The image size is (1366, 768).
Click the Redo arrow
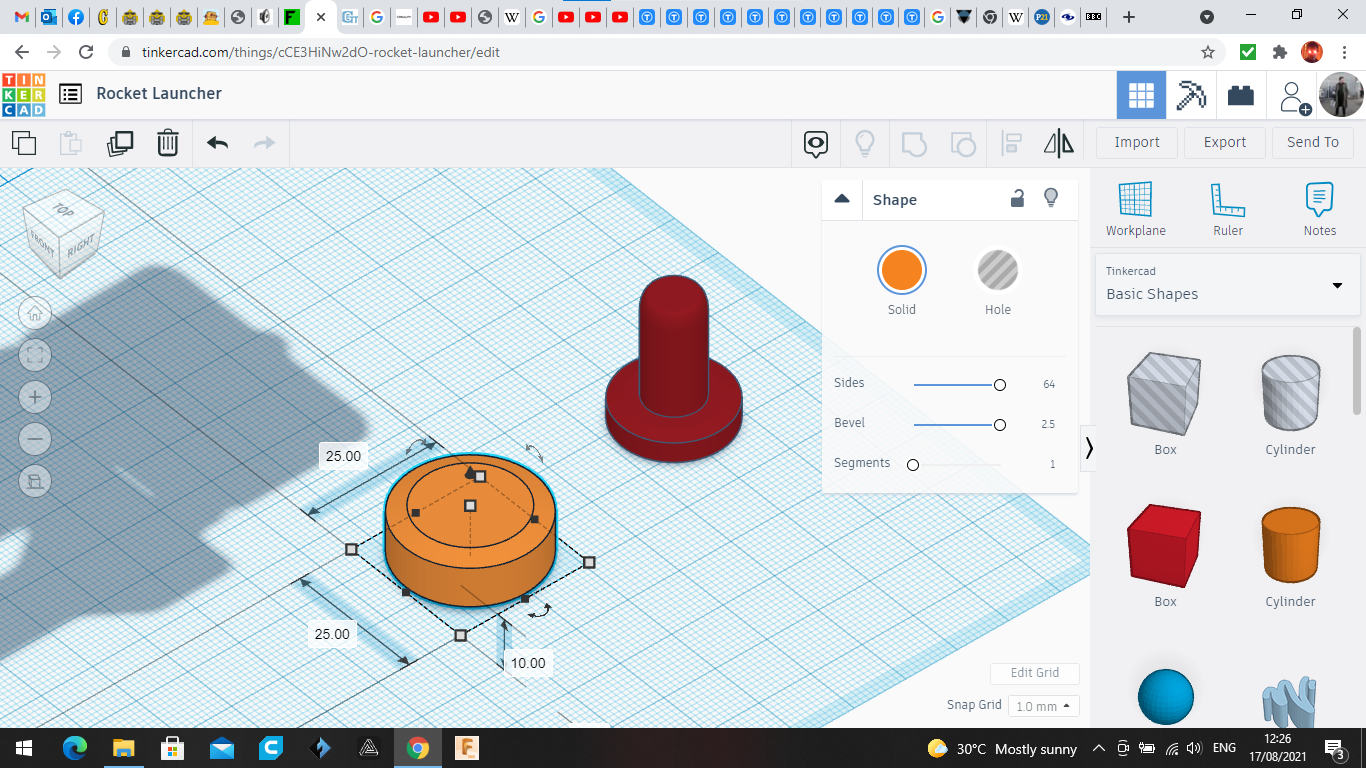coord(265,143)
